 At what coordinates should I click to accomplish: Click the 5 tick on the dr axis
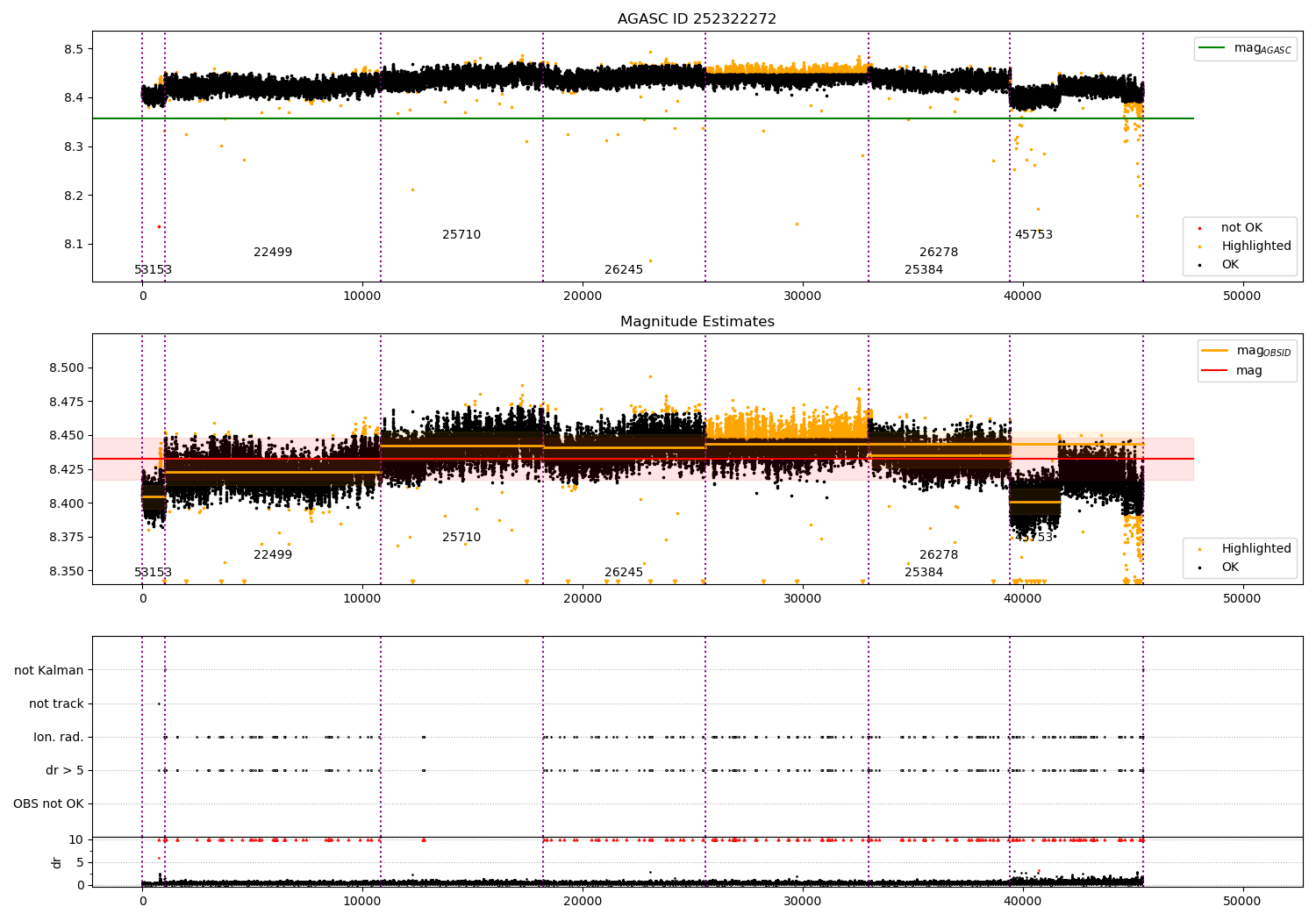pyautogui.click(x=80, y=863)
